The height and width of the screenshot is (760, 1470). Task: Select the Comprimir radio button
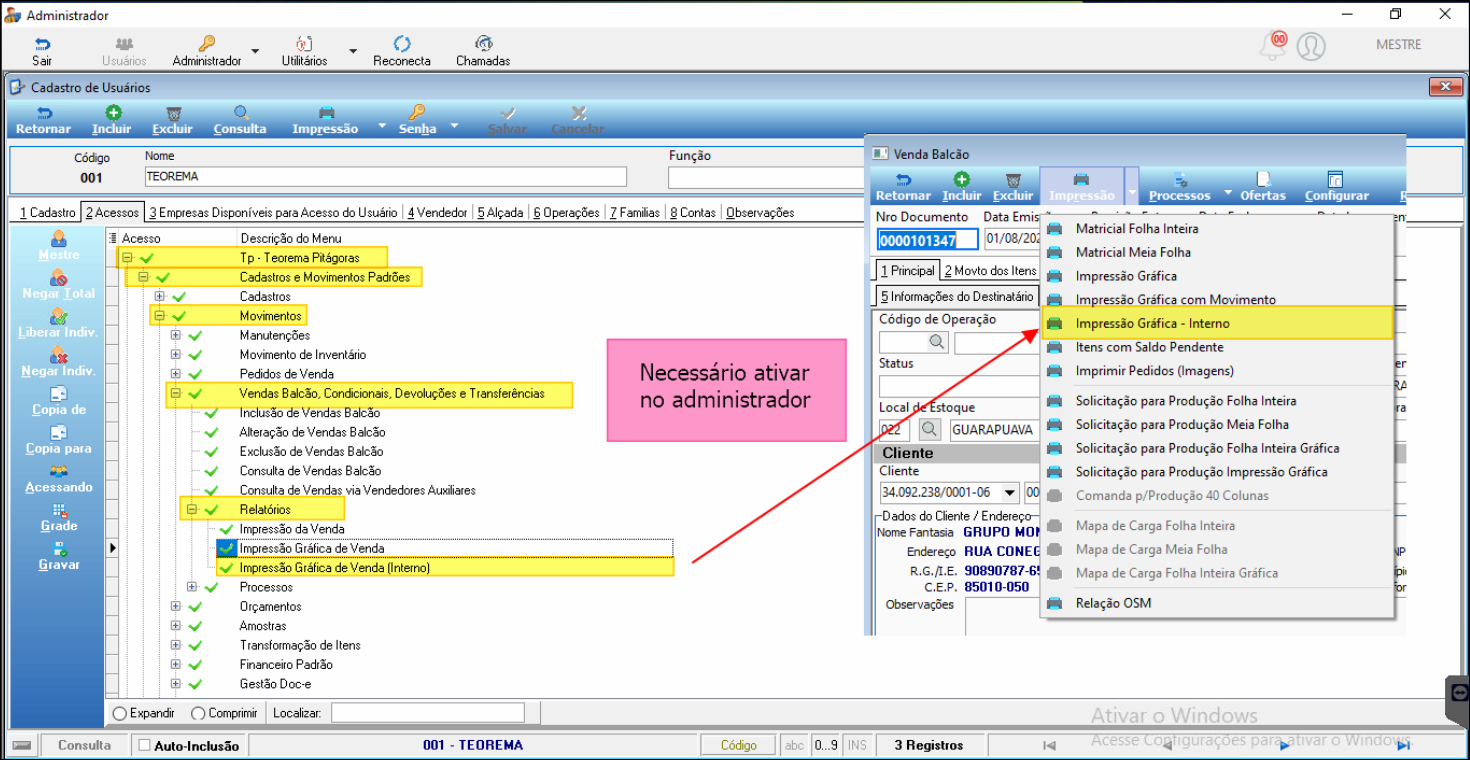tap(198, 713)
